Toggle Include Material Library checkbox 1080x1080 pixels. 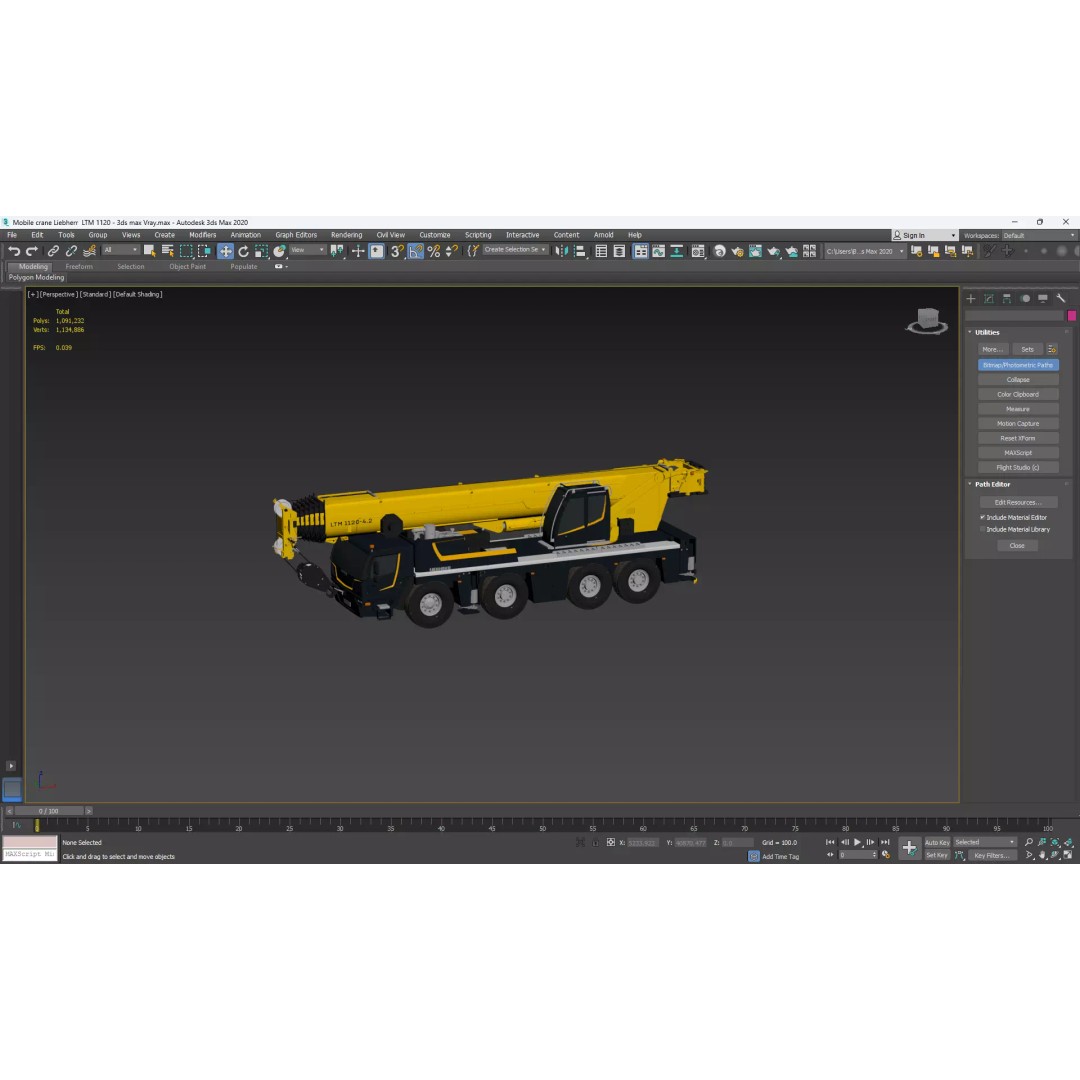pyautogui.click(x=983, y=530)
